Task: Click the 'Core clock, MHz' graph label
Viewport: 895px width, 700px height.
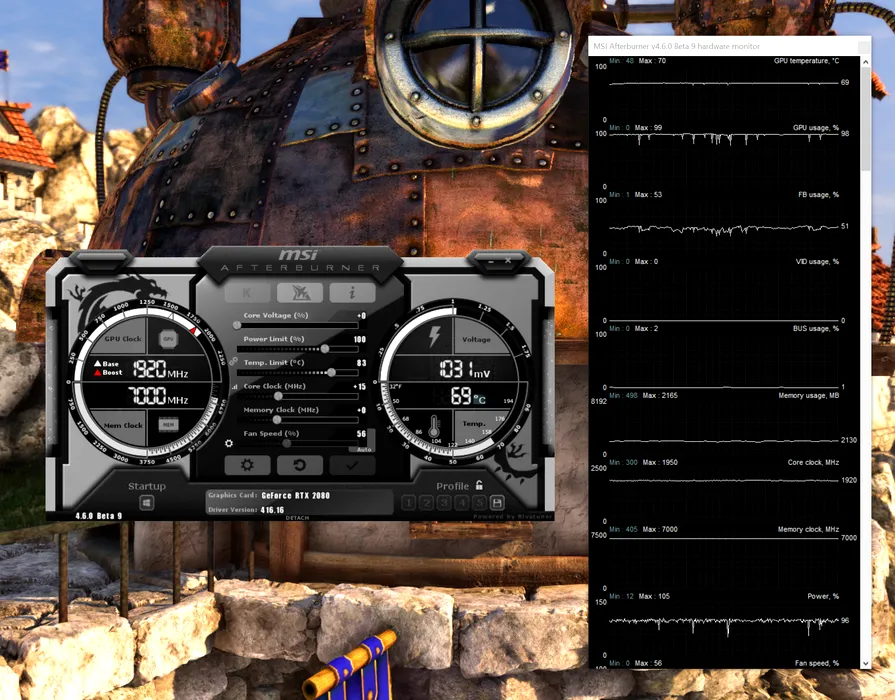Action: (x=813, y=462)
